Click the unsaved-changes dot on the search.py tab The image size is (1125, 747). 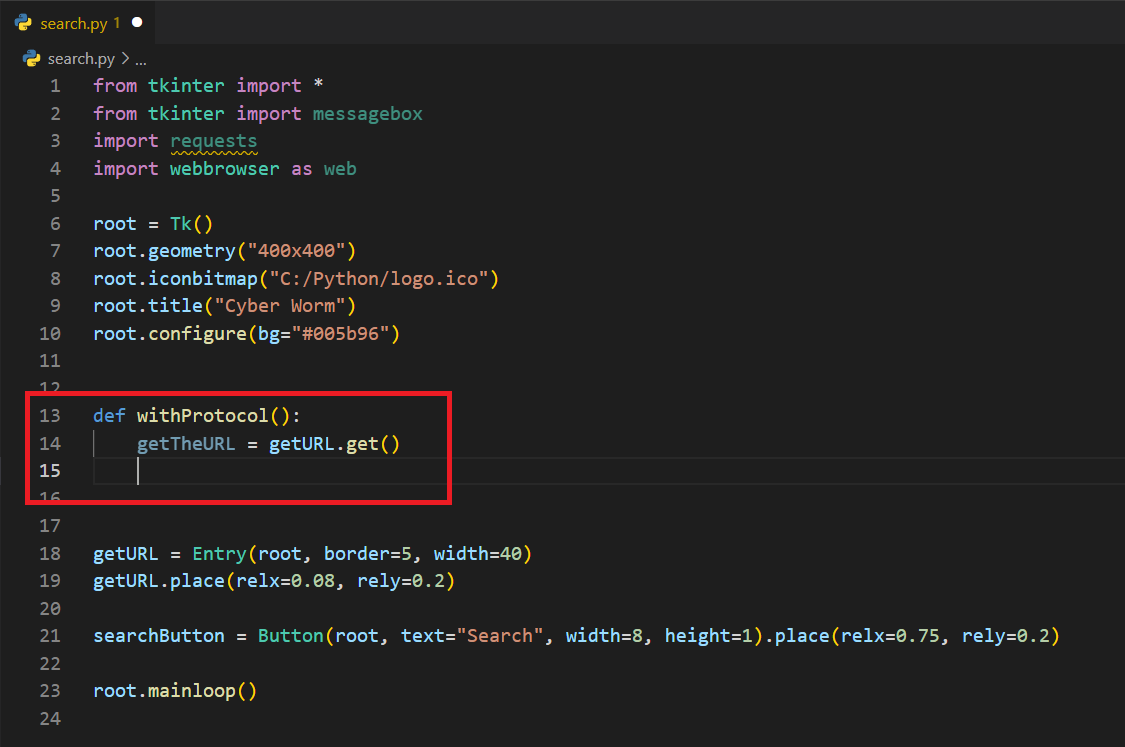pyautogui.click(x=137, y=22)
